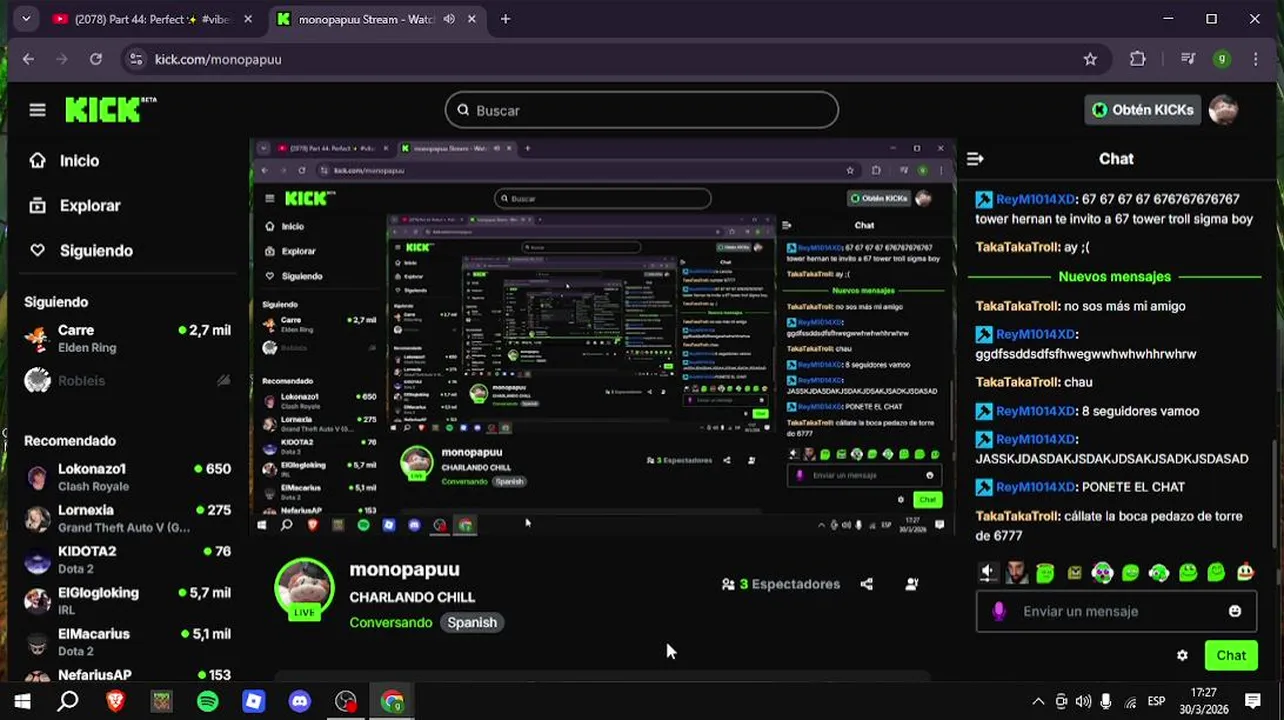Open the system volume control
The width and height of the screenshot is (1284, 720).
pos(1083,702)
